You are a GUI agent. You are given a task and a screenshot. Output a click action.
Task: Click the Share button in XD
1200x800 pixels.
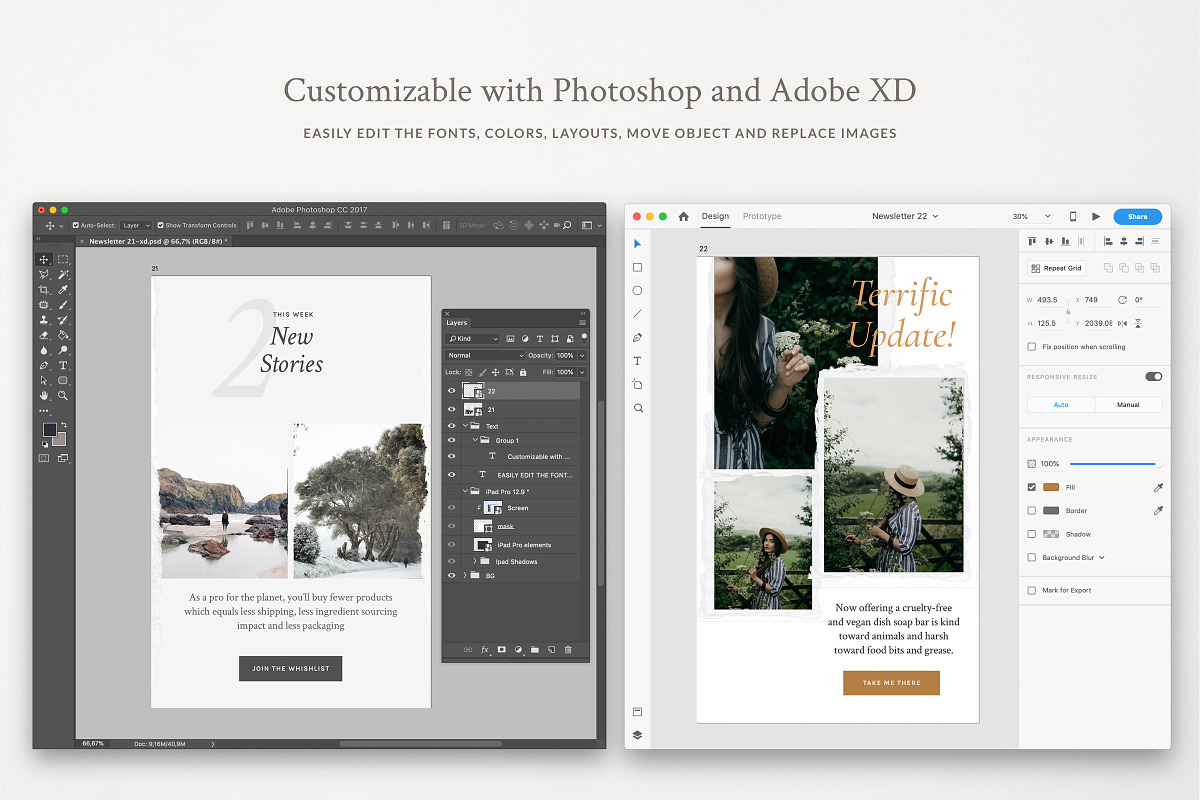tap(1137, 216)
